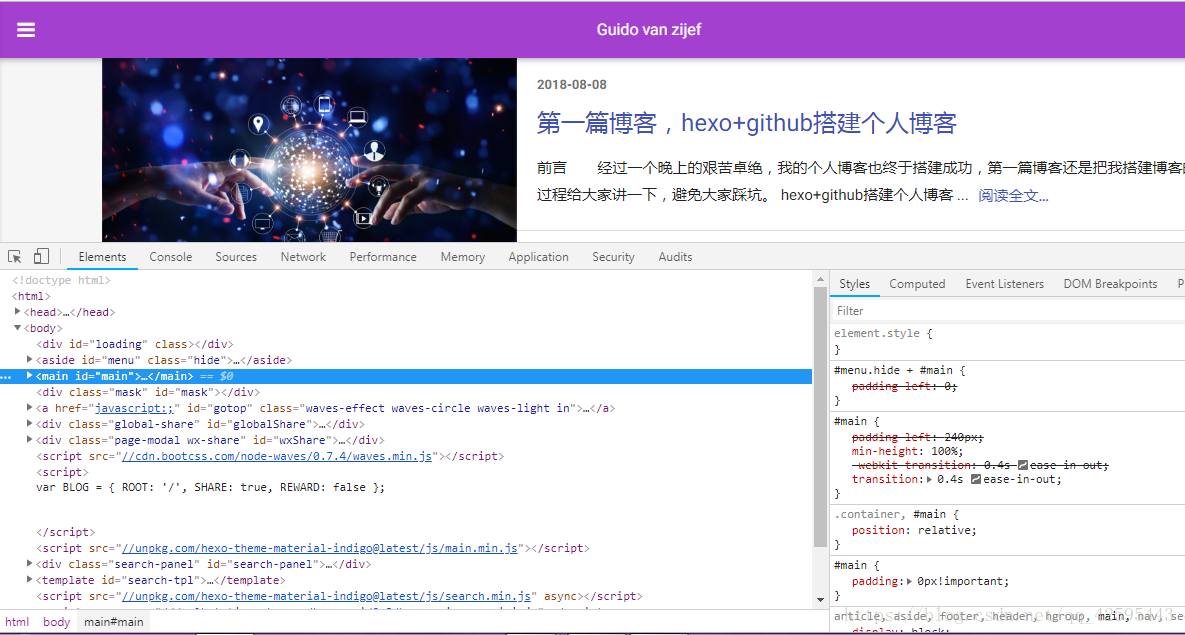
Task: Select the var BLOG script text line
Action: 211,488
